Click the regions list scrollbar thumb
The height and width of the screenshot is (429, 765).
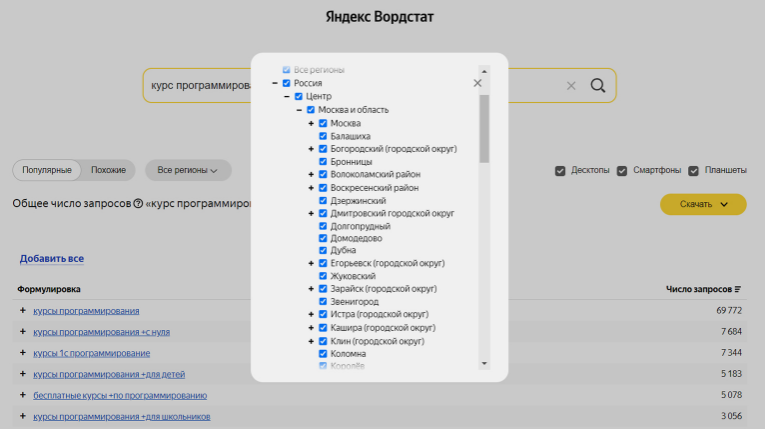tap(484, 129)
